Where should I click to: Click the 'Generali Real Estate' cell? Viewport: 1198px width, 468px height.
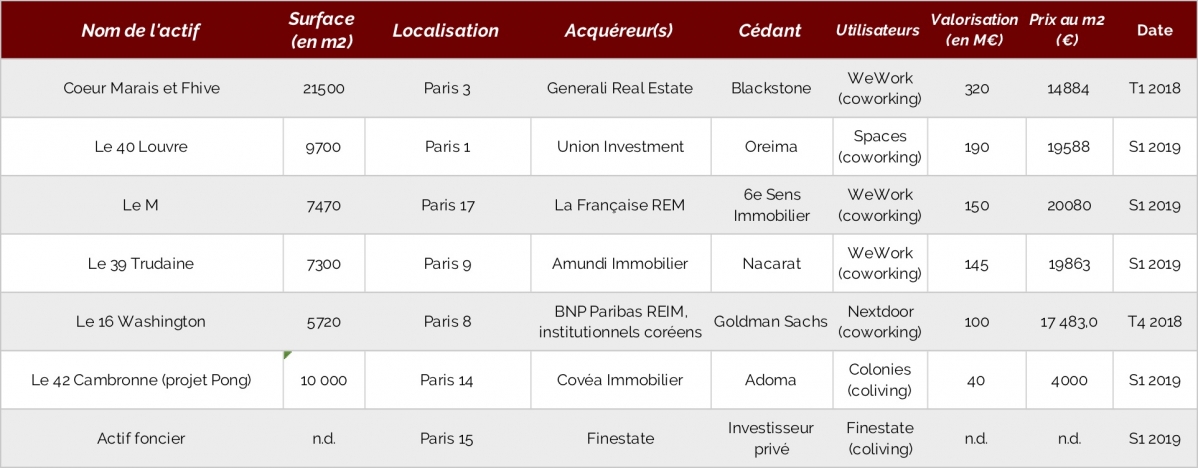[620, 89]
